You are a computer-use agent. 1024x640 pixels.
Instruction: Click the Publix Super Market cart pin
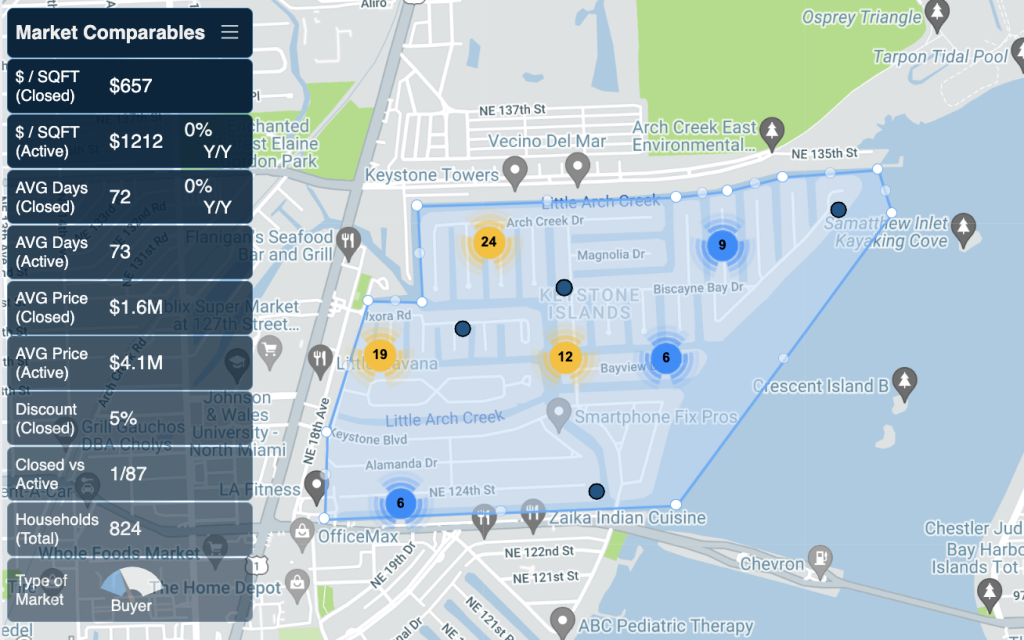tap(270, 351)
